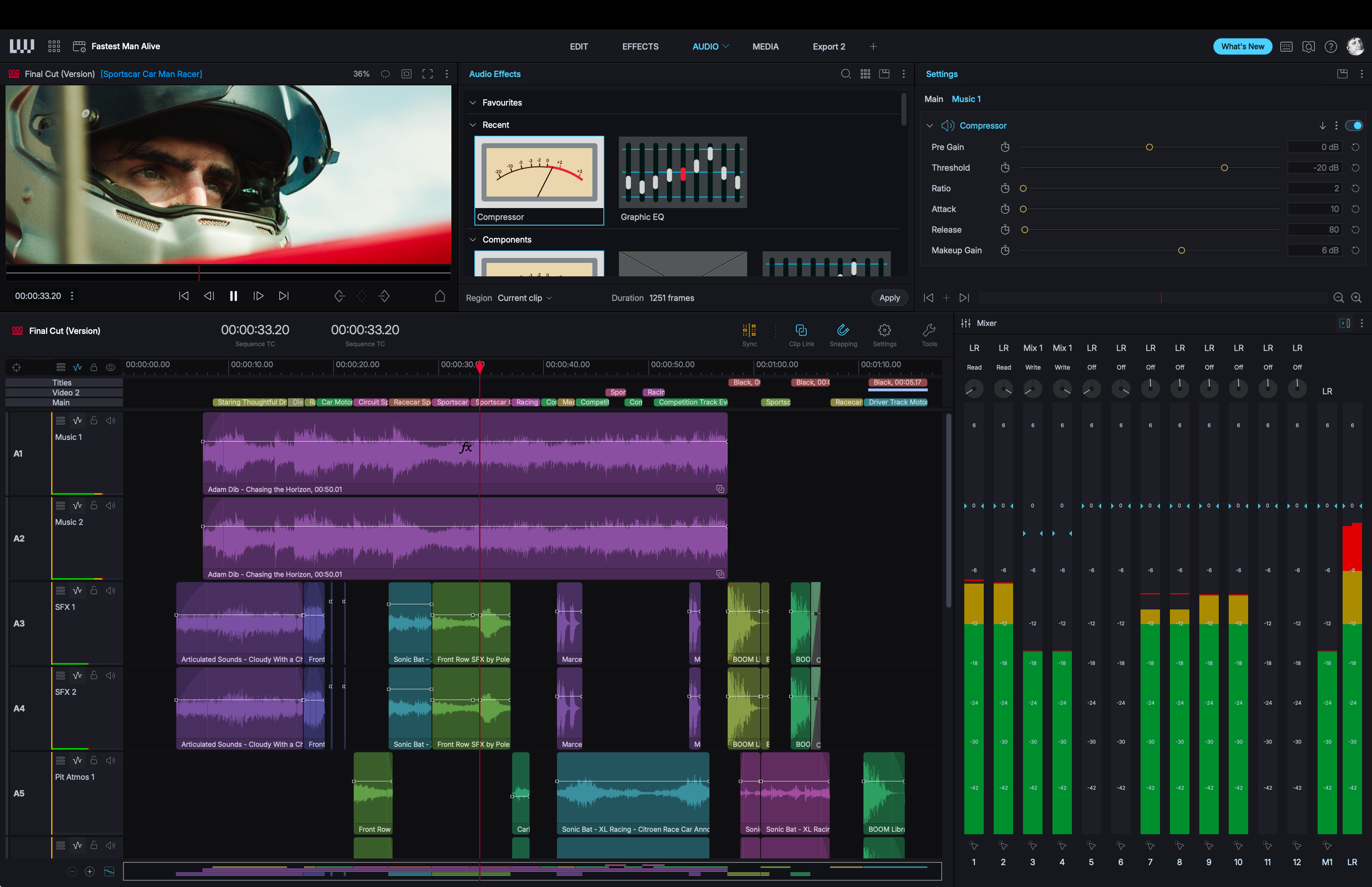Collapse the Compressor settings group
Screen dimensions: 1372x887
(929, 125)
